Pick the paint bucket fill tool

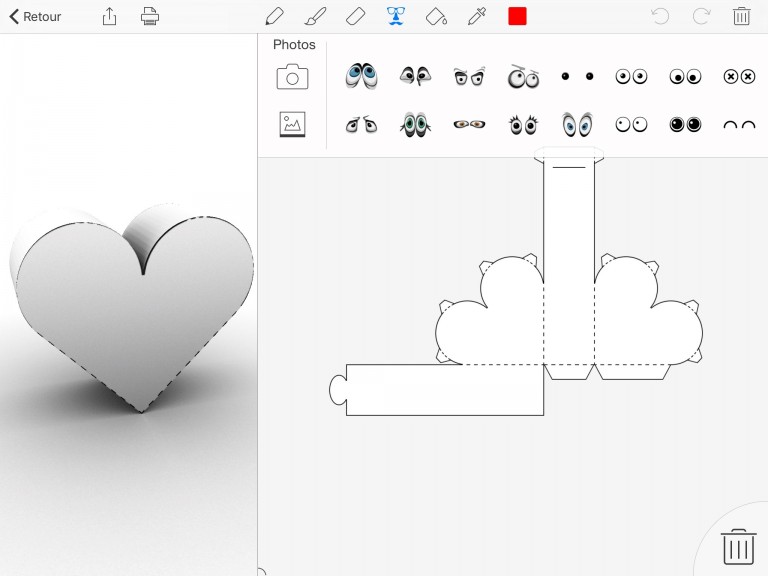(436, 16)
